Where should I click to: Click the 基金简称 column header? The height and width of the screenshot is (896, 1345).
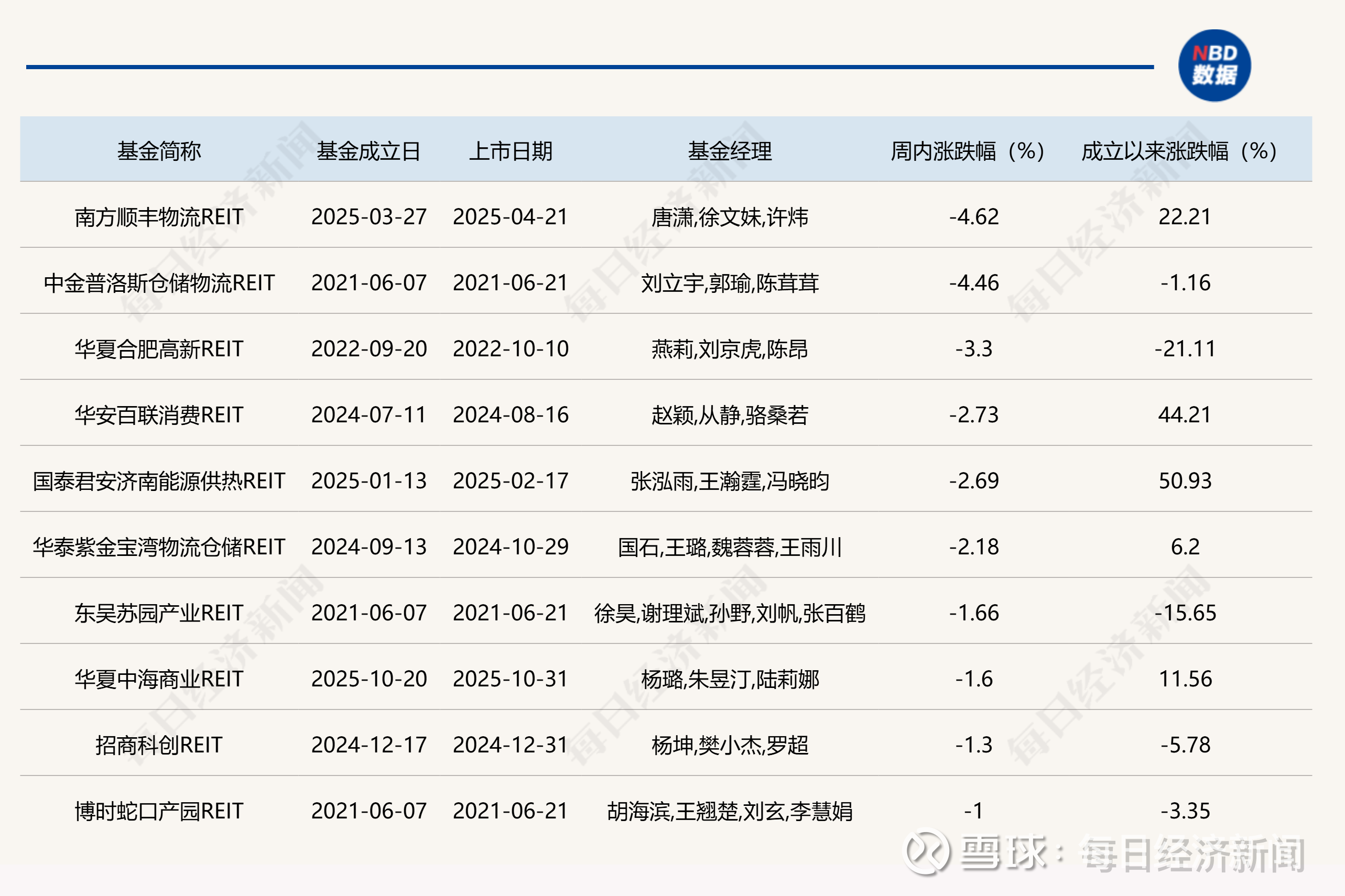tap(159, 151)
